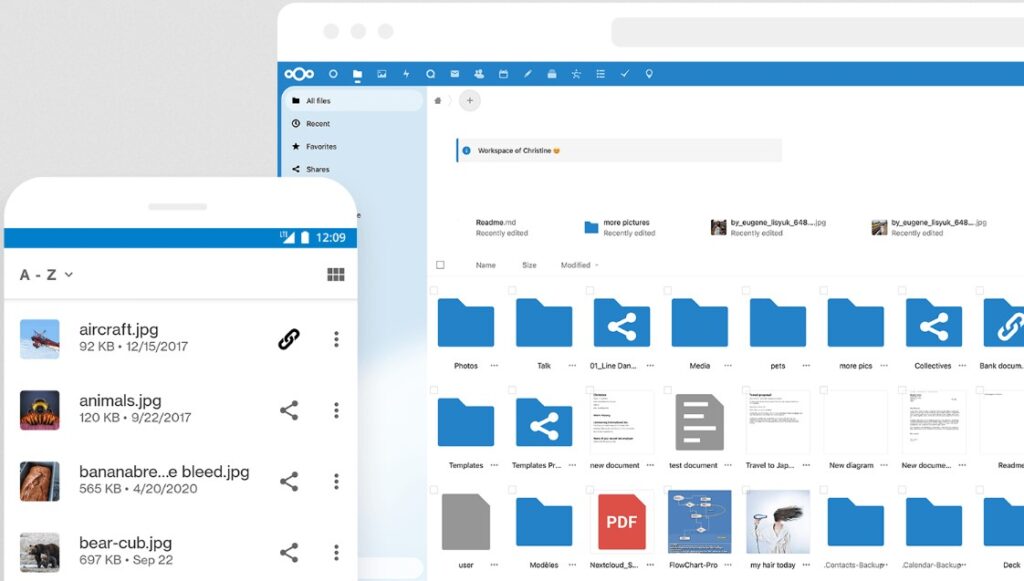1024x581 pixels.
Task: Open the Mail envelope icon
Action: [455, 74]
